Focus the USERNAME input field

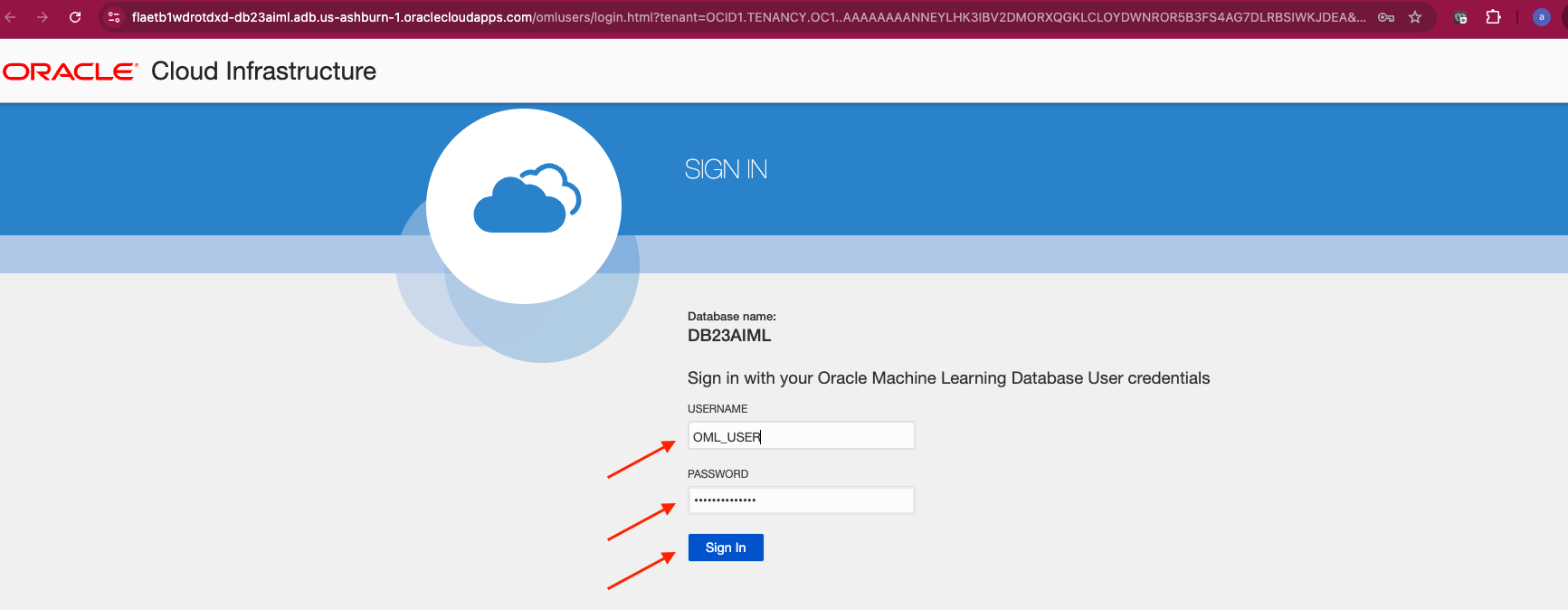pyautogui.click(x=801, y=436)
